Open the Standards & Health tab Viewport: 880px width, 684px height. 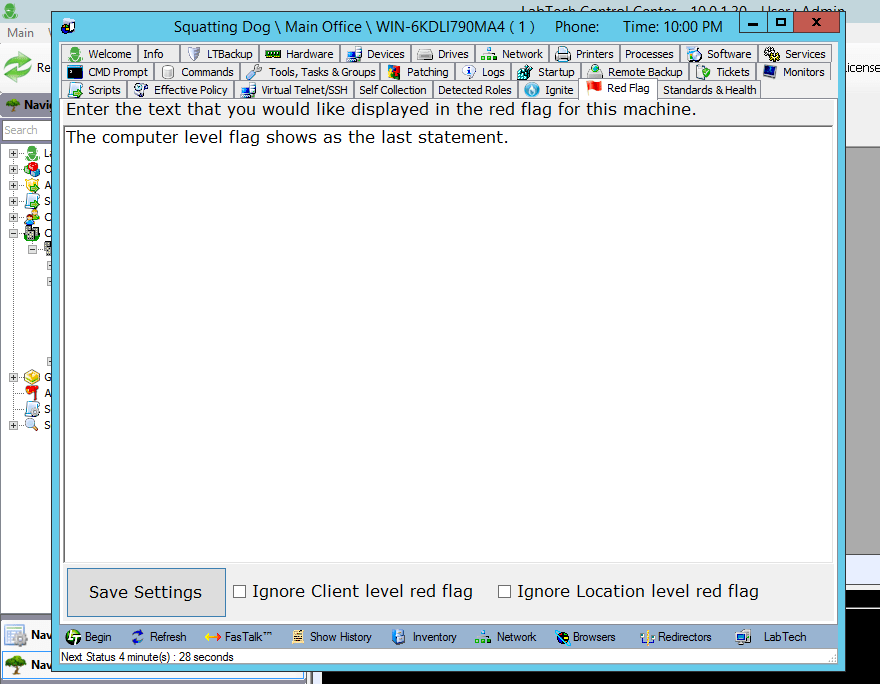click(x=709, y=90)
